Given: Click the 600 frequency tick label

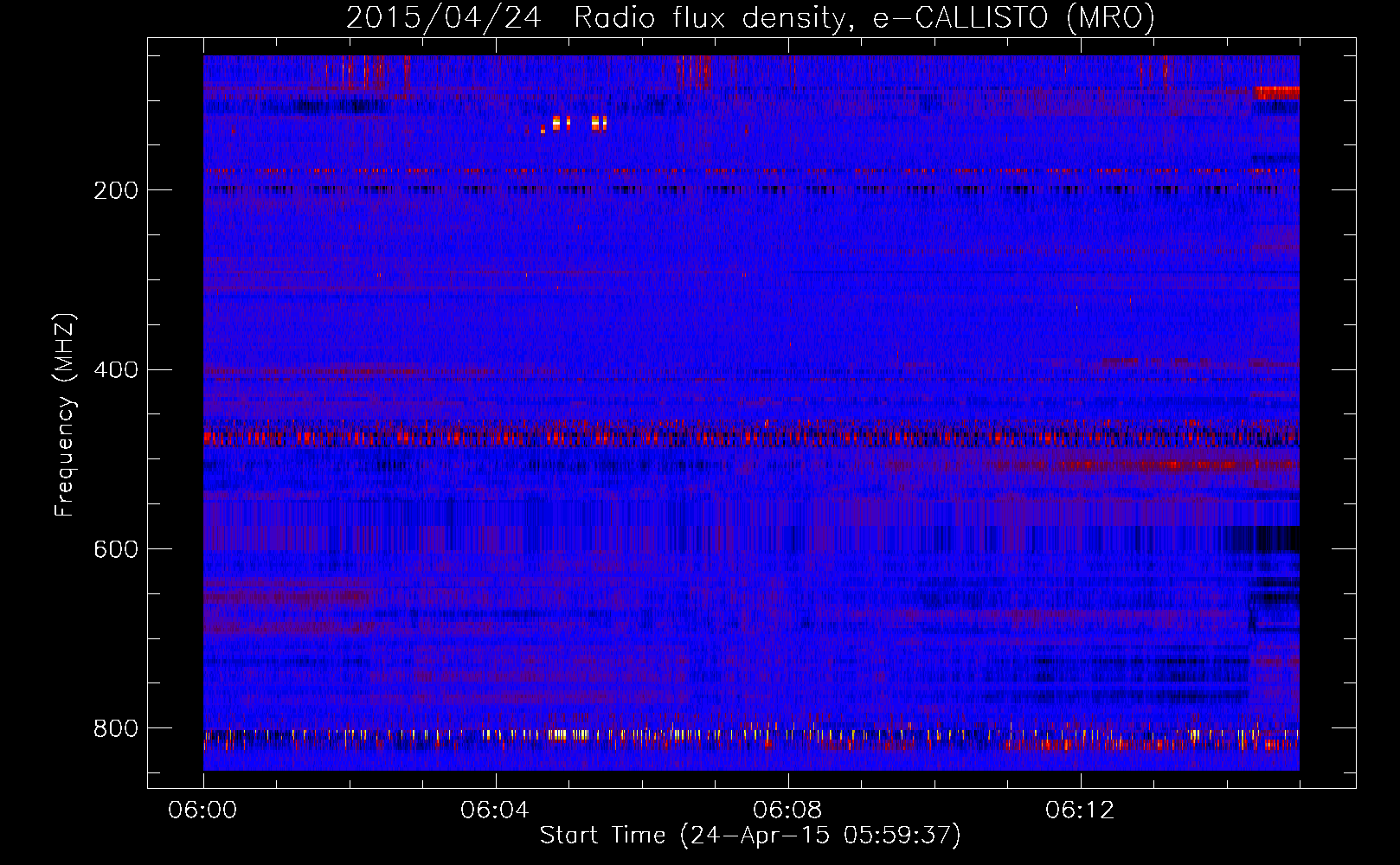Looking at the screenshot, I should (116, 550).
